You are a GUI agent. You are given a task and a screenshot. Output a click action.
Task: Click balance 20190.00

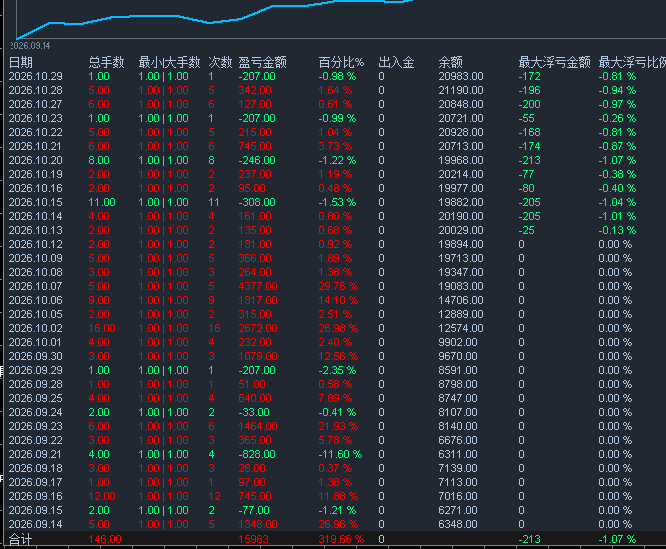[x=460, y=217]
